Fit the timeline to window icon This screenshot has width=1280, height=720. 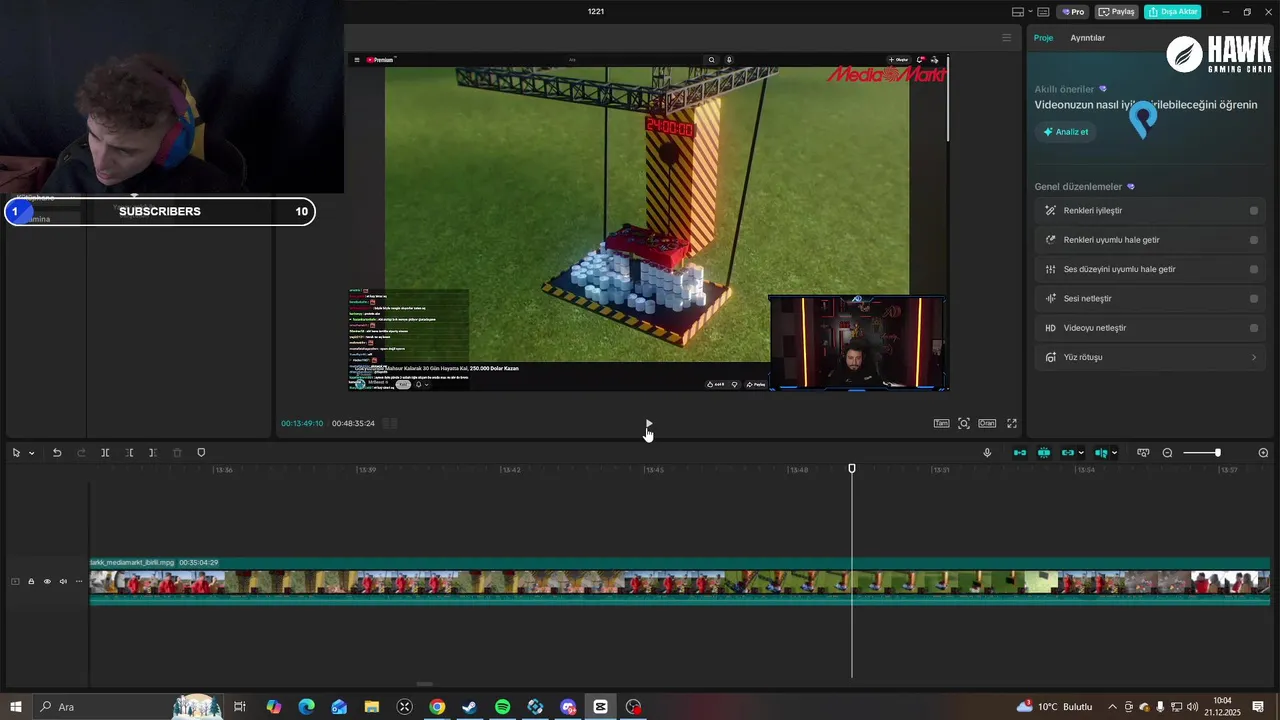pyautogui.click(x=1143, y=453)
